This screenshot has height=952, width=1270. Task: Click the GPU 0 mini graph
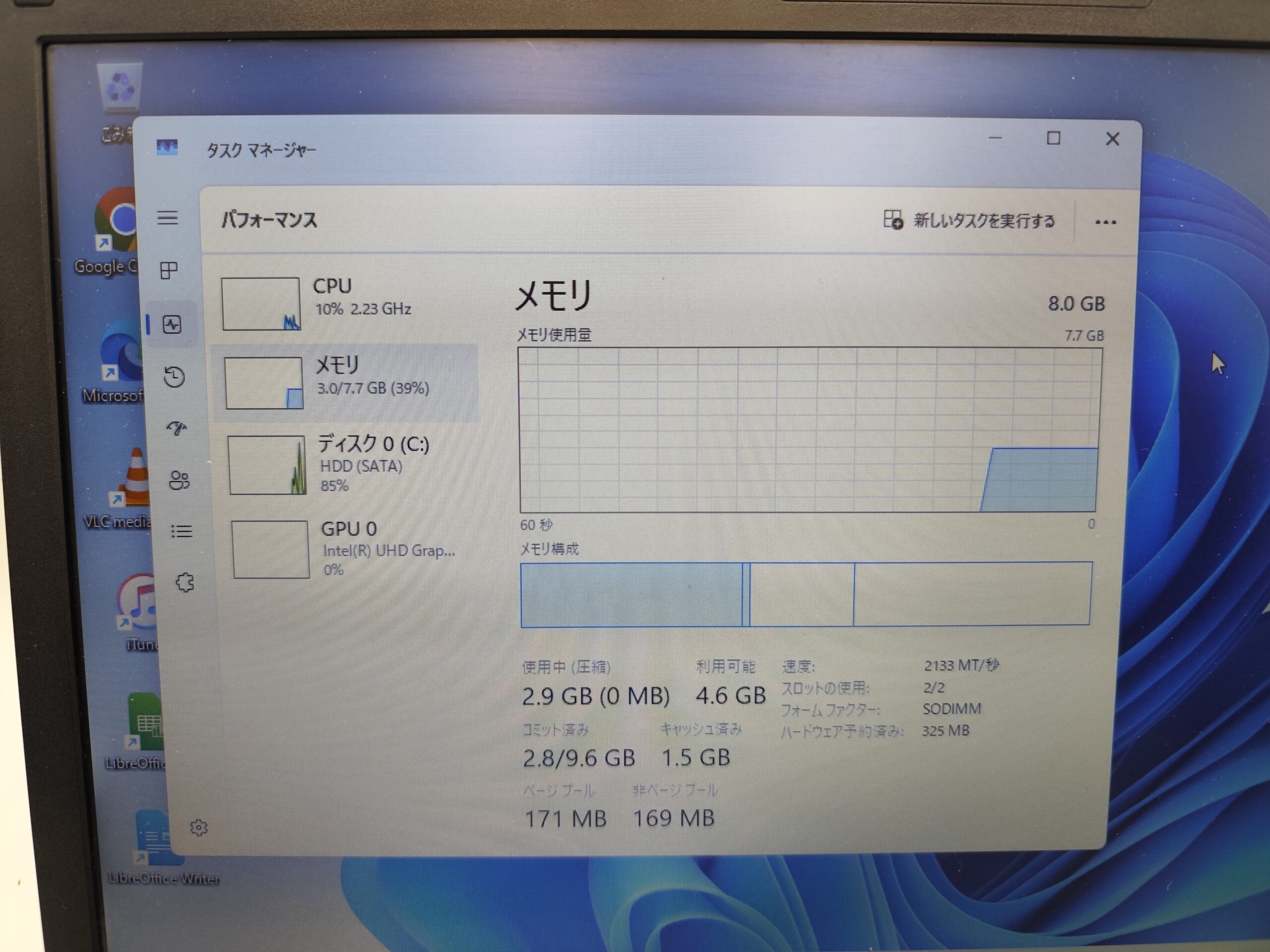tap(270, 549)
